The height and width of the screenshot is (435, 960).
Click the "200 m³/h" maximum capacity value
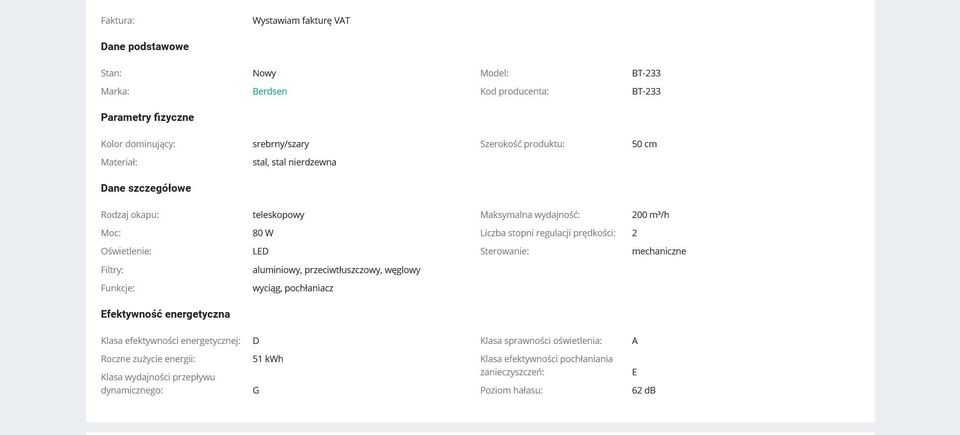coord(650,215)
